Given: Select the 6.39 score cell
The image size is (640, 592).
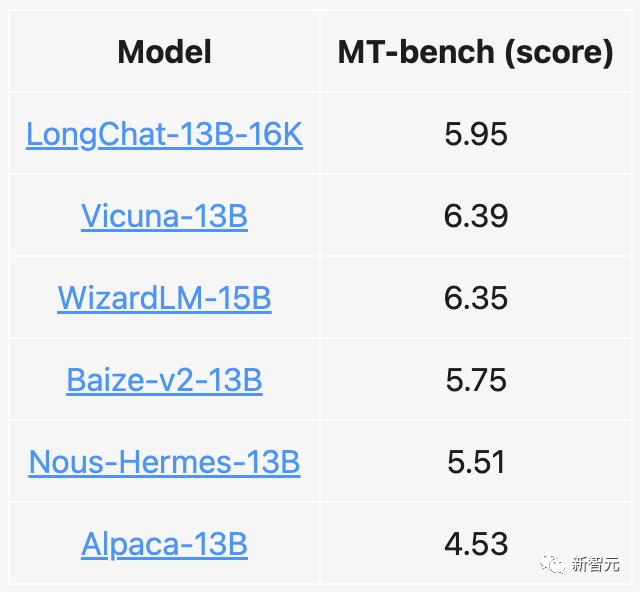Looking at the screenshot, I should click(x=476, y=216).
